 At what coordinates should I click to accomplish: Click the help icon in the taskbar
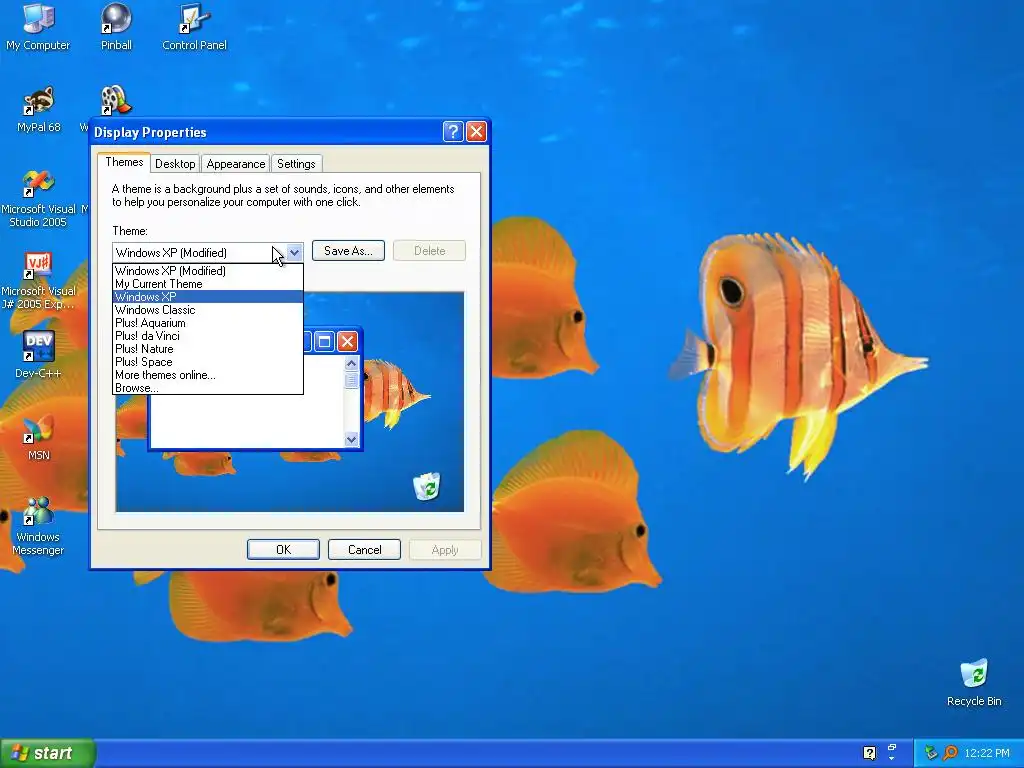(869, 753)
